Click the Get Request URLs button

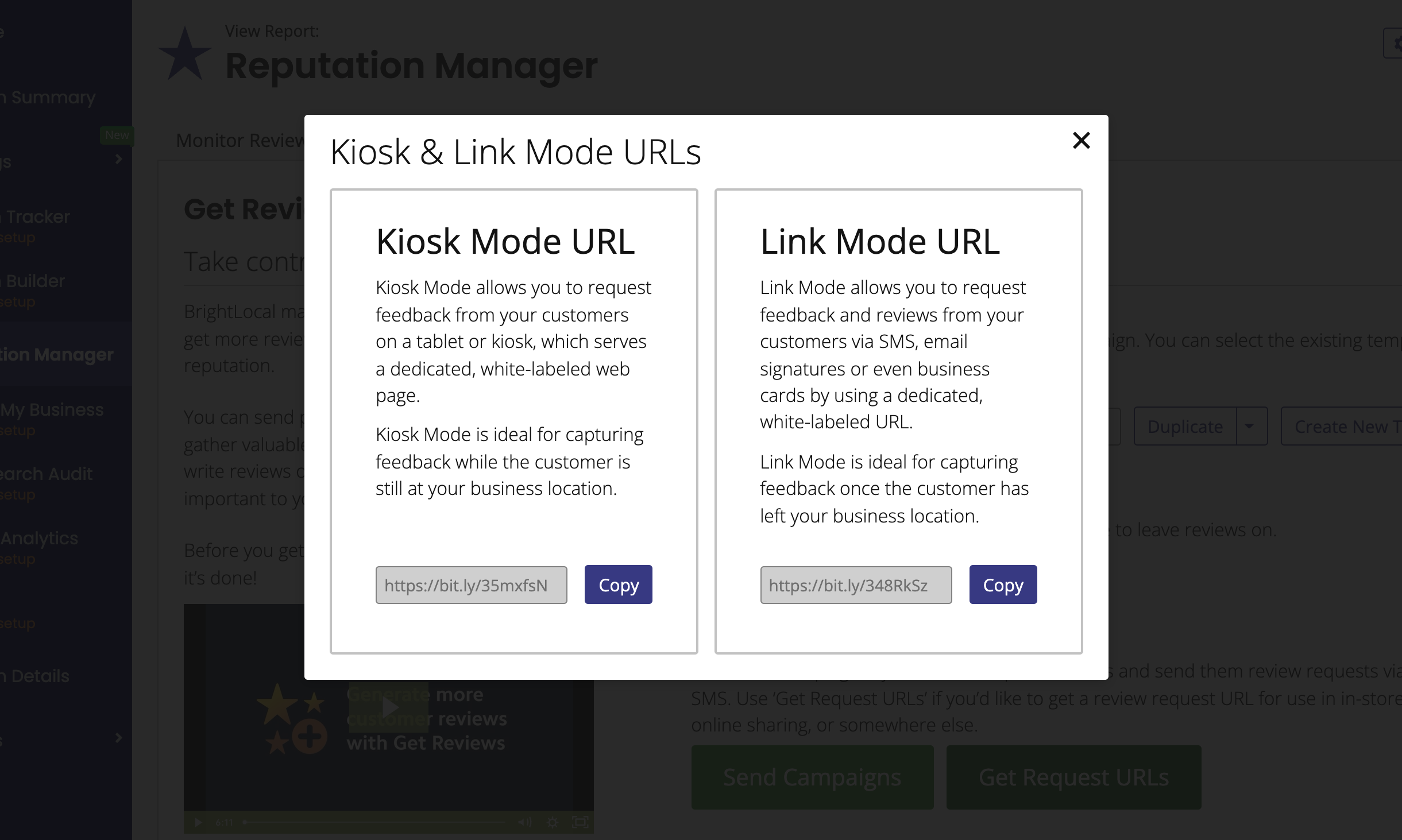point(1073,777)
